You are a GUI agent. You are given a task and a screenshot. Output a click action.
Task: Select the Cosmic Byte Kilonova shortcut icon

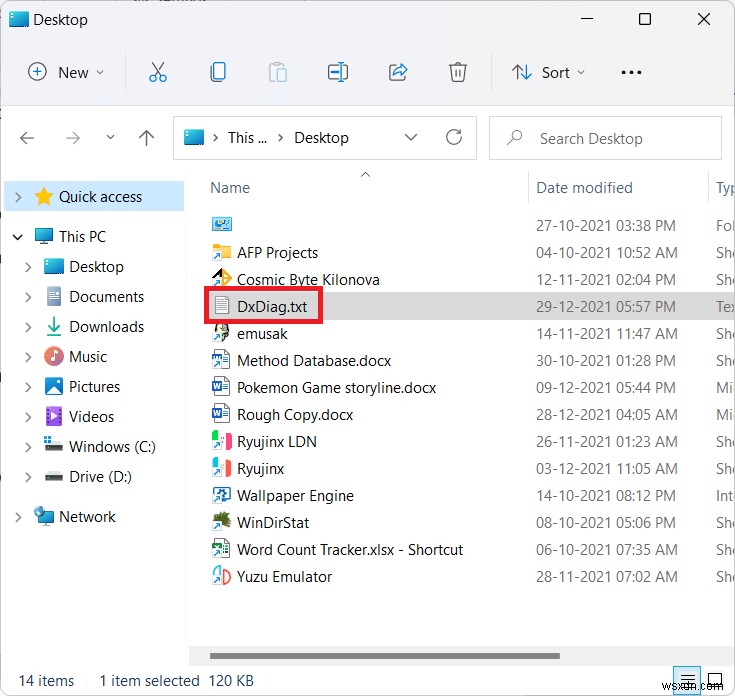coord(222,278)
